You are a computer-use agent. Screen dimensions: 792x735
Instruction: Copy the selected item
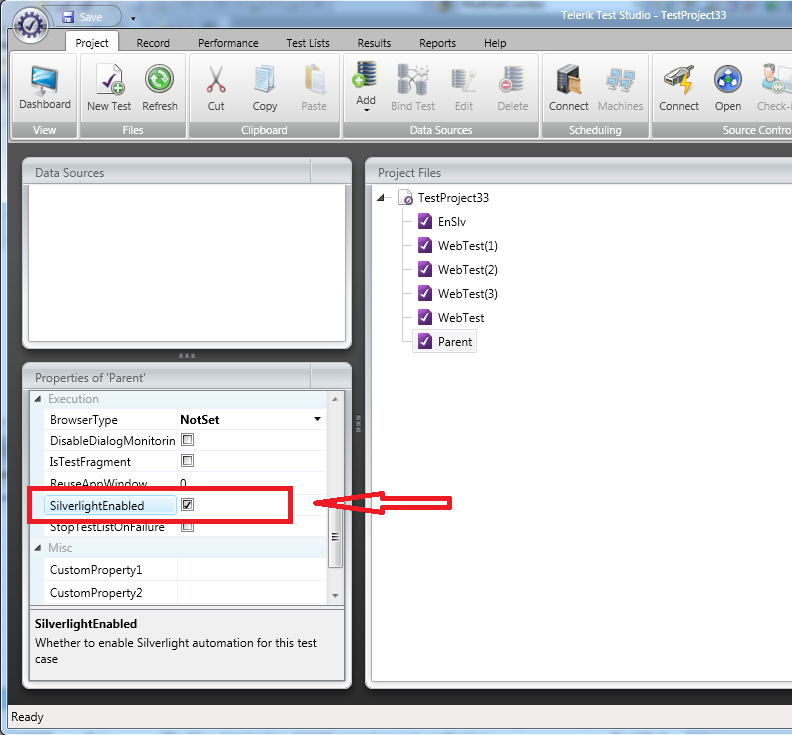click(265, 88)
